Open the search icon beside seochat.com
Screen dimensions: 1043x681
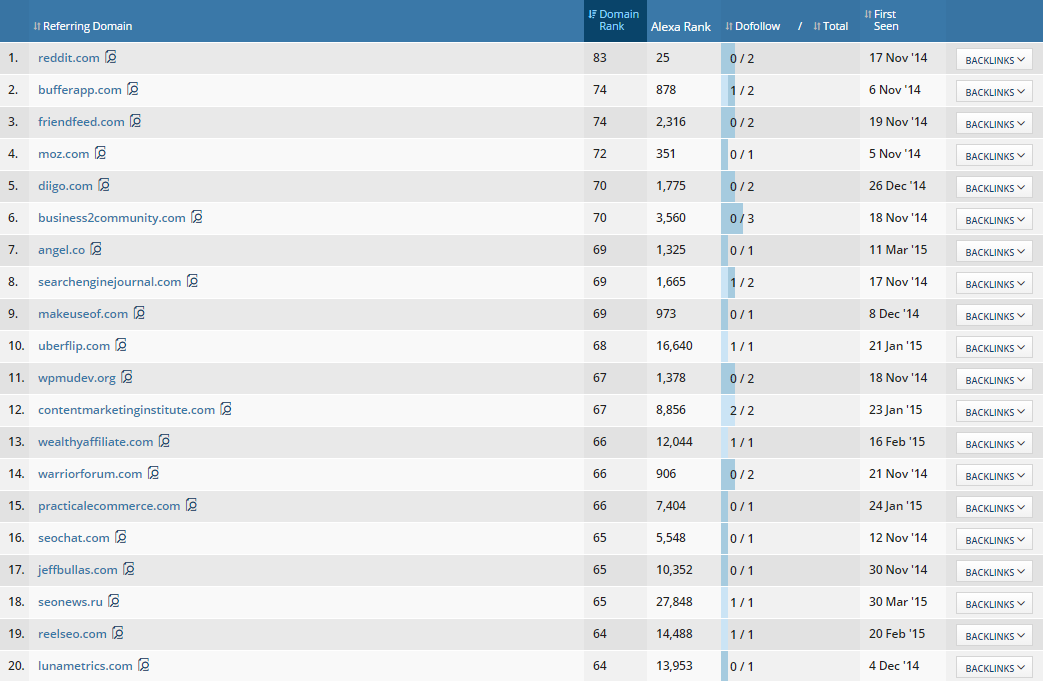121,537
